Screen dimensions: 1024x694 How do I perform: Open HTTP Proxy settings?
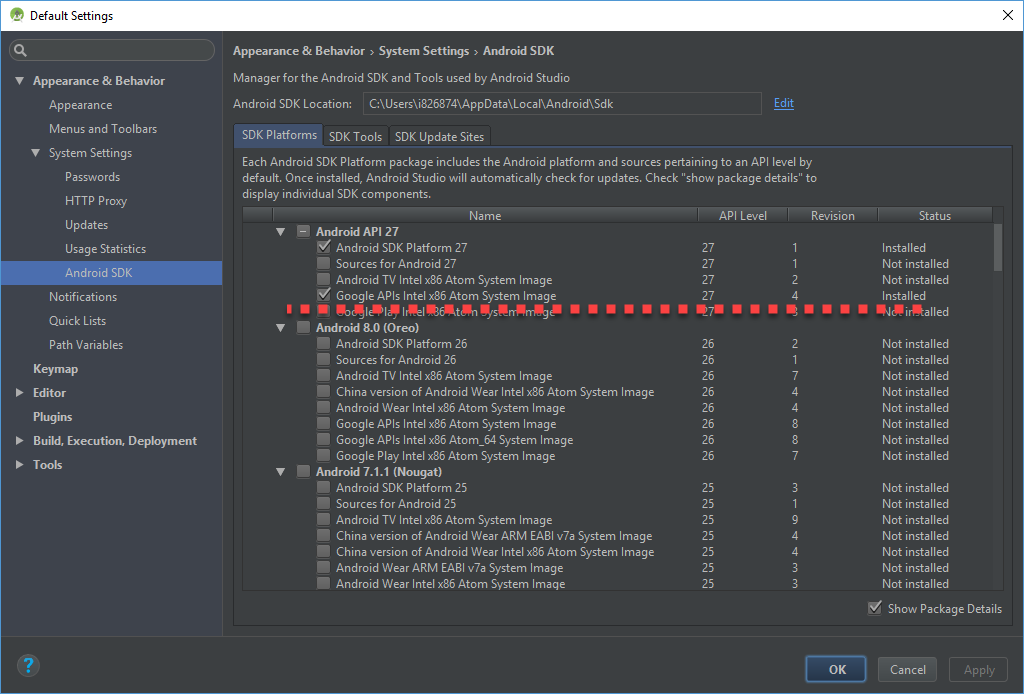tap(95, 200)
